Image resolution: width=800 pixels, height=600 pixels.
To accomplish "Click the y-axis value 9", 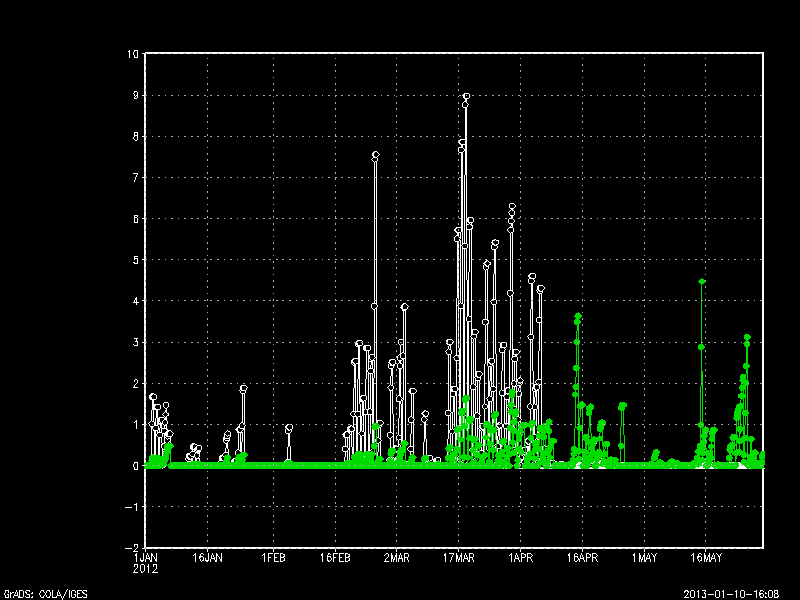I will pos(136,95).
